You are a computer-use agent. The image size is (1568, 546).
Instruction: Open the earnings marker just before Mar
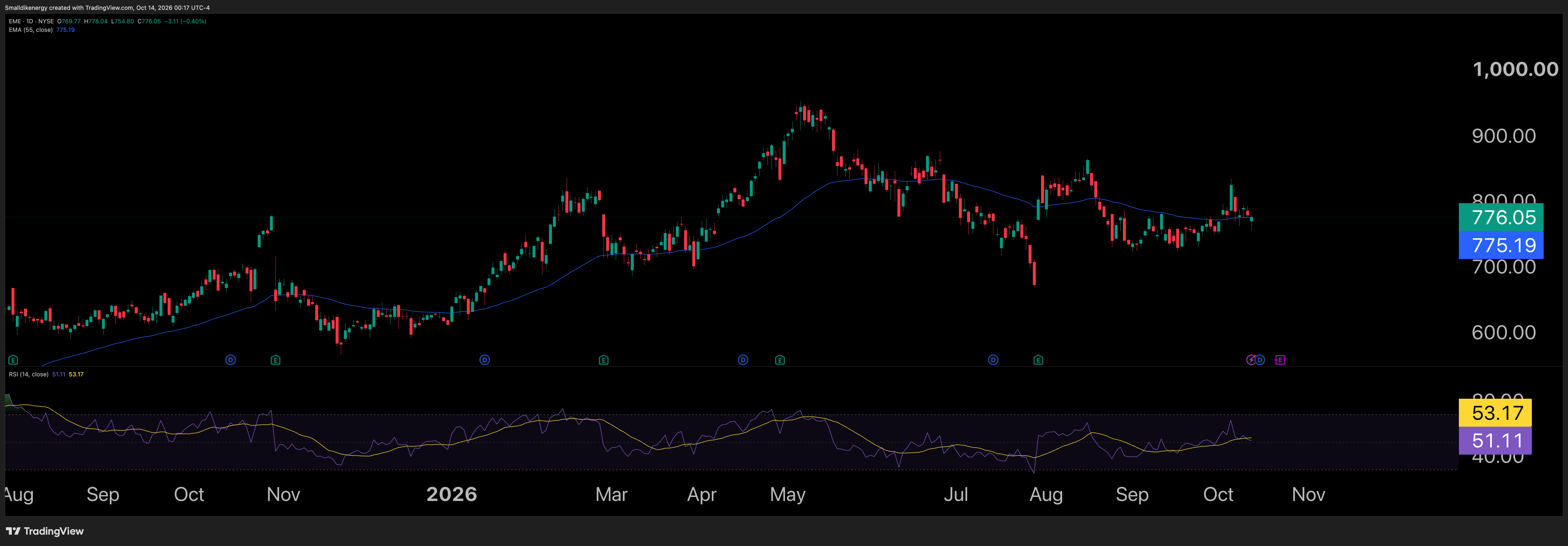click(x=604, y=360)
